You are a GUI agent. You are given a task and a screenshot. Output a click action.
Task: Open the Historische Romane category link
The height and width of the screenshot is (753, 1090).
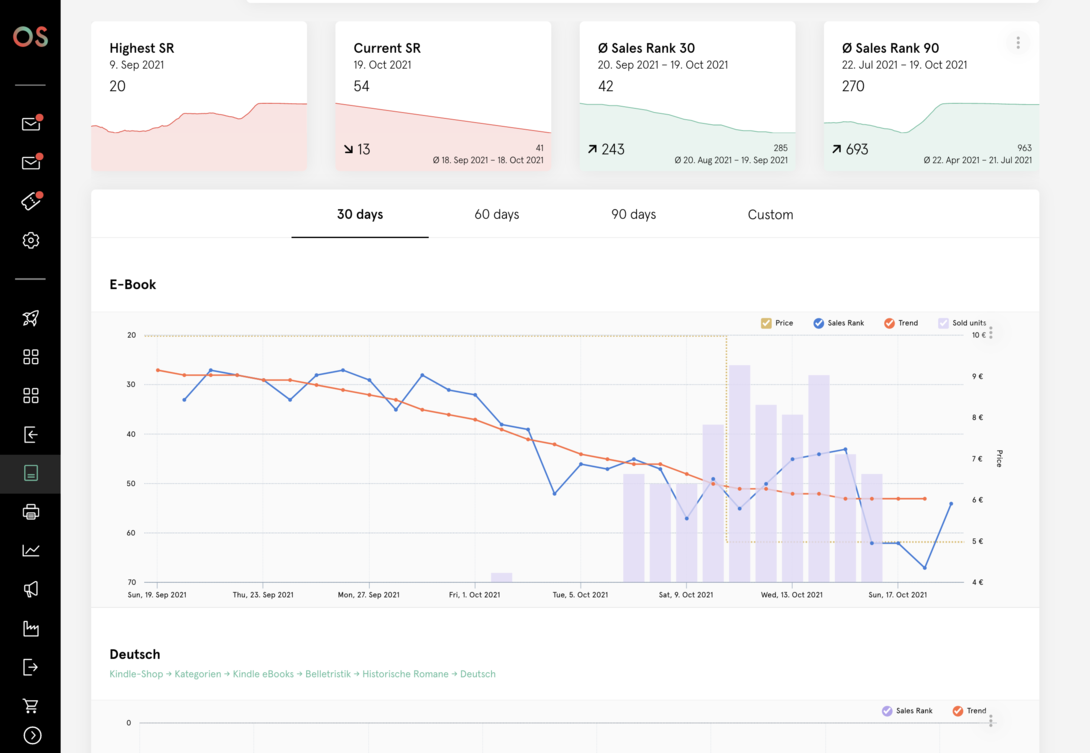[405, 674]
